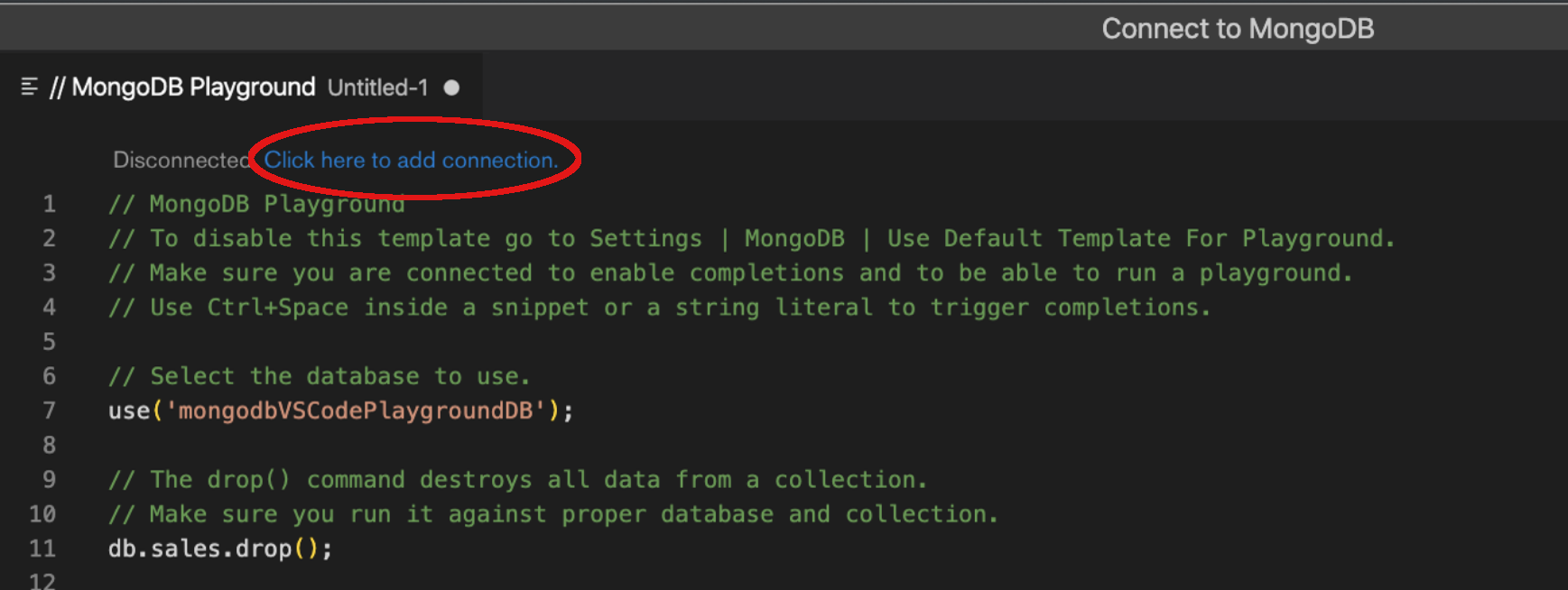1568x590 pixels.
Task: Click the '// Select the database to use.' comment
Action: (x=320, y=376)
